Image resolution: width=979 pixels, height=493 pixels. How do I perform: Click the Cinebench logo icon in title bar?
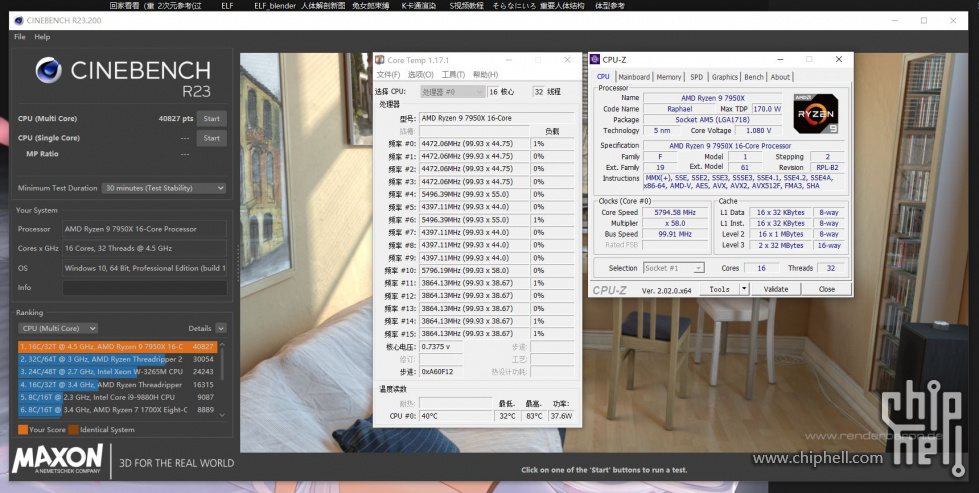(x=19, y=21)
